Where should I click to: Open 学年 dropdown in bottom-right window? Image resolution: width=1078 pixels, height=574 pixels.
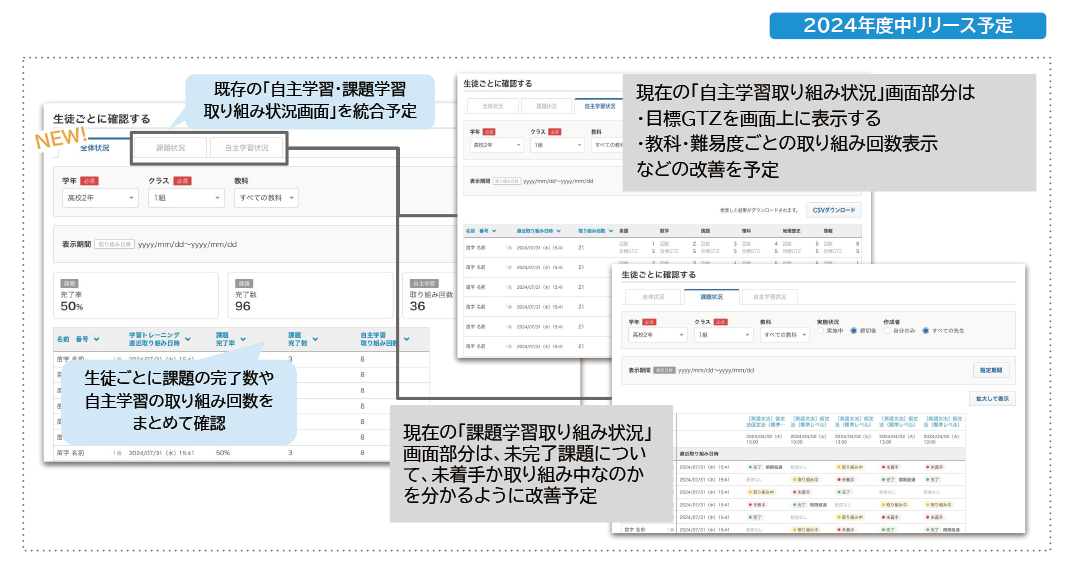(658, 335)
